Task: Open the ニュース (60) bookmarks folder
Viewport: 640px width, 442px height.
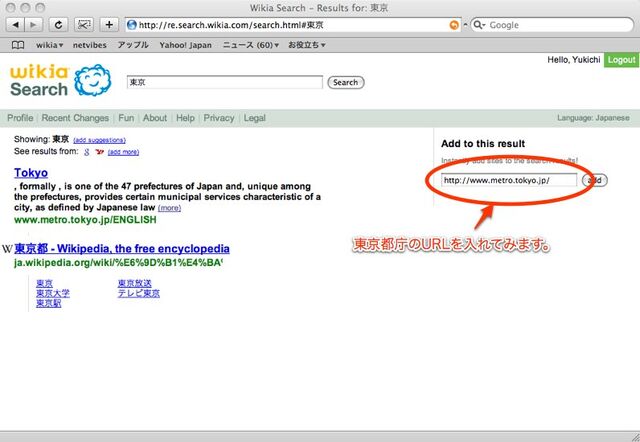Action: [251, 45]
